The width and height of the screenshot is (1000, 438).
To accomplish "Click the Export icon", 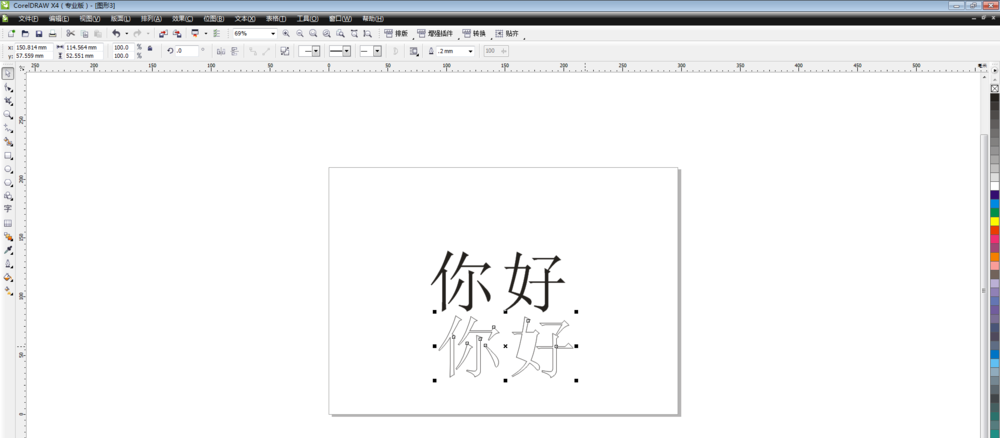I will pyautogui.click(x=177, y=33).
